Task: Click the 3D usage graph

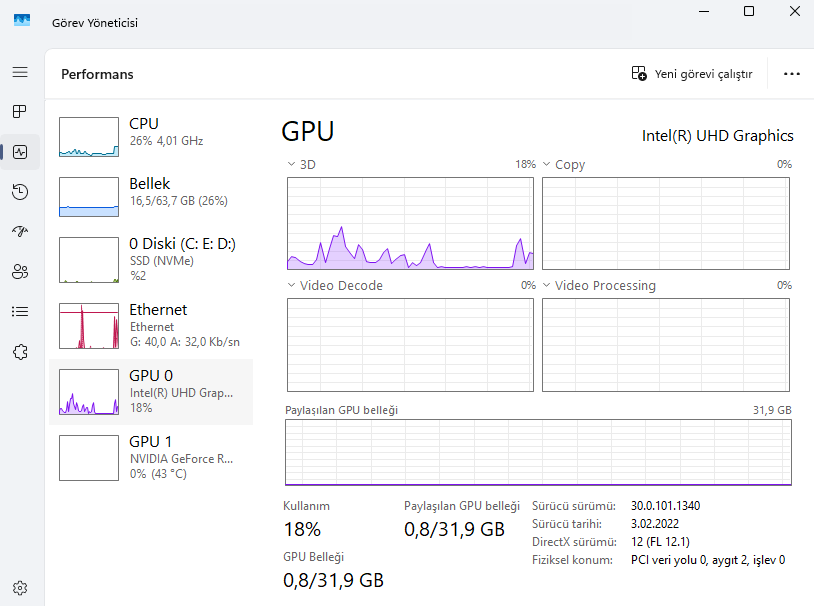Action: click(410, 223)
